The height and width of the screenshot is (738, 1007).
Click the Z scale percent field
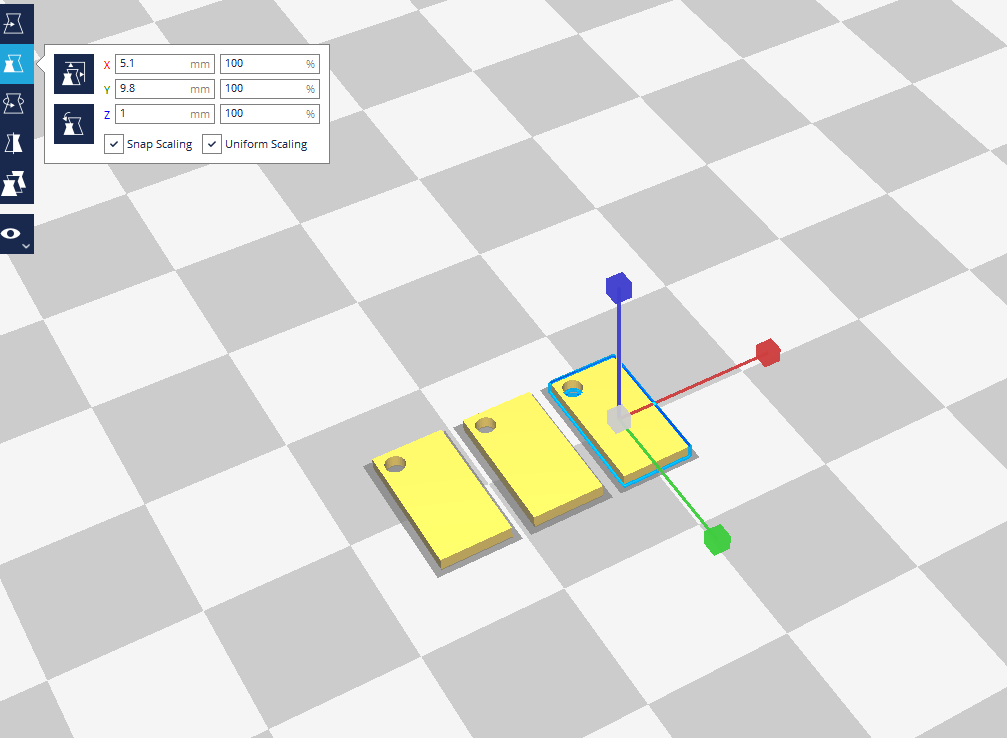pyautogui.click(x=270, y=114)
